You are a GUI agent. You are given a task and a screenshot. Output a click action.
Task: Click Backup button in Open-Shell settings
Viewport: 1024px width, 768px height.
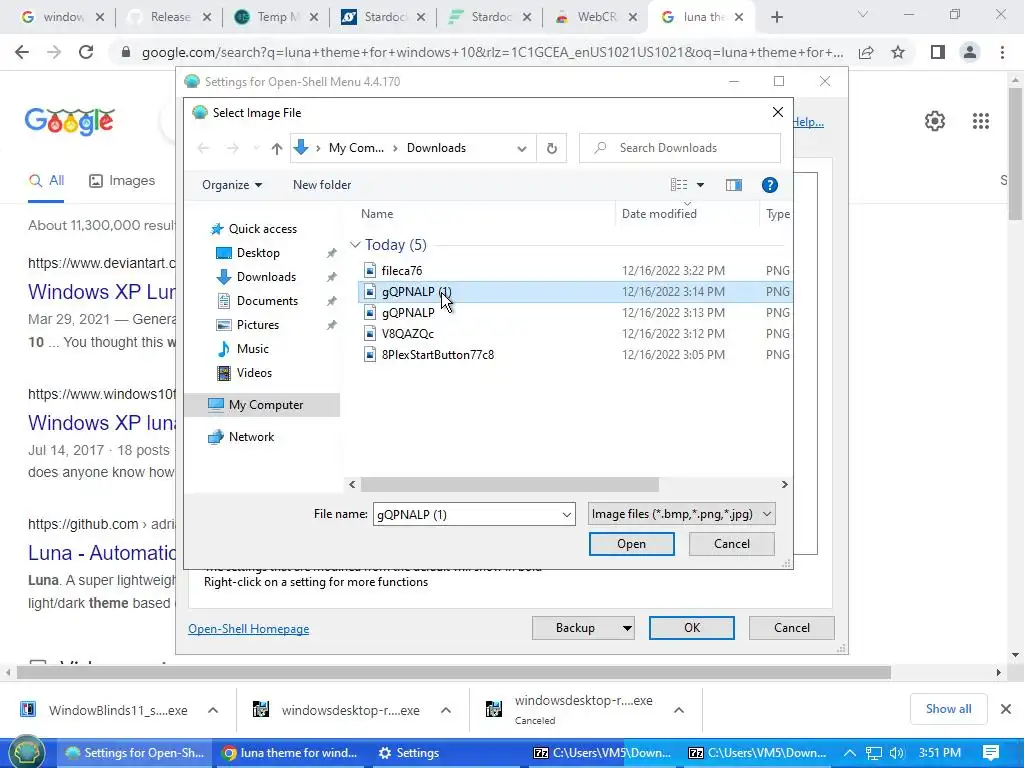coord(575,628)
